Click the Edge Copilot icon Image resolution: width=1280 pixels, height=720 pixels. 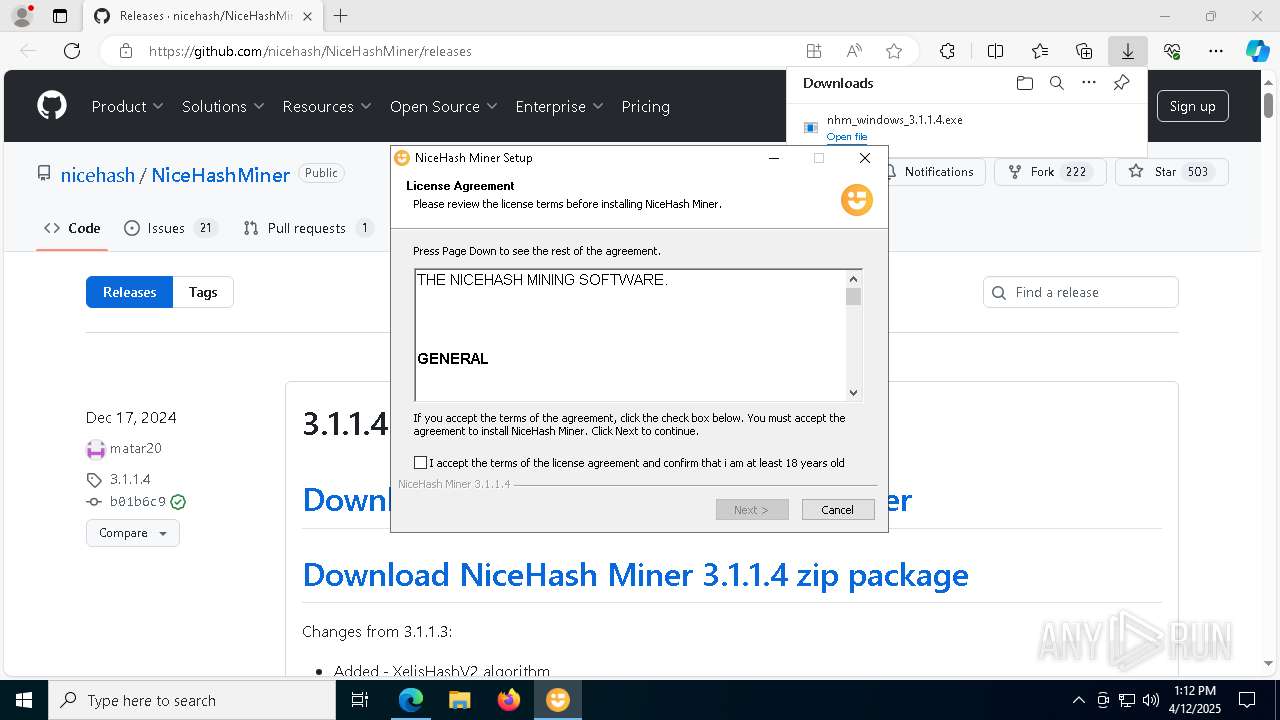click(1256, 51)
